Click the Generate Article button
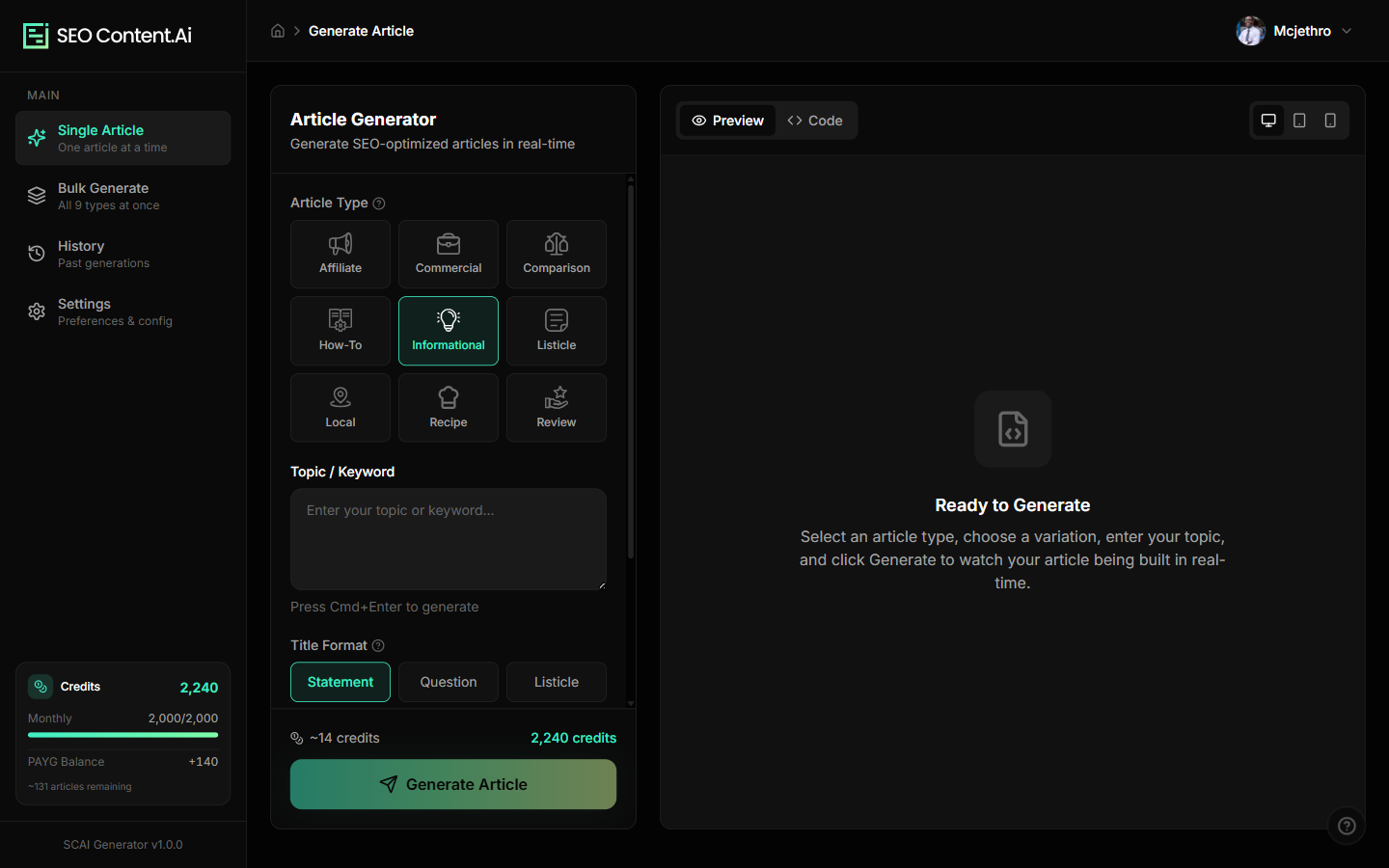This screenshot has width=1389, height=868. (453, 784)
